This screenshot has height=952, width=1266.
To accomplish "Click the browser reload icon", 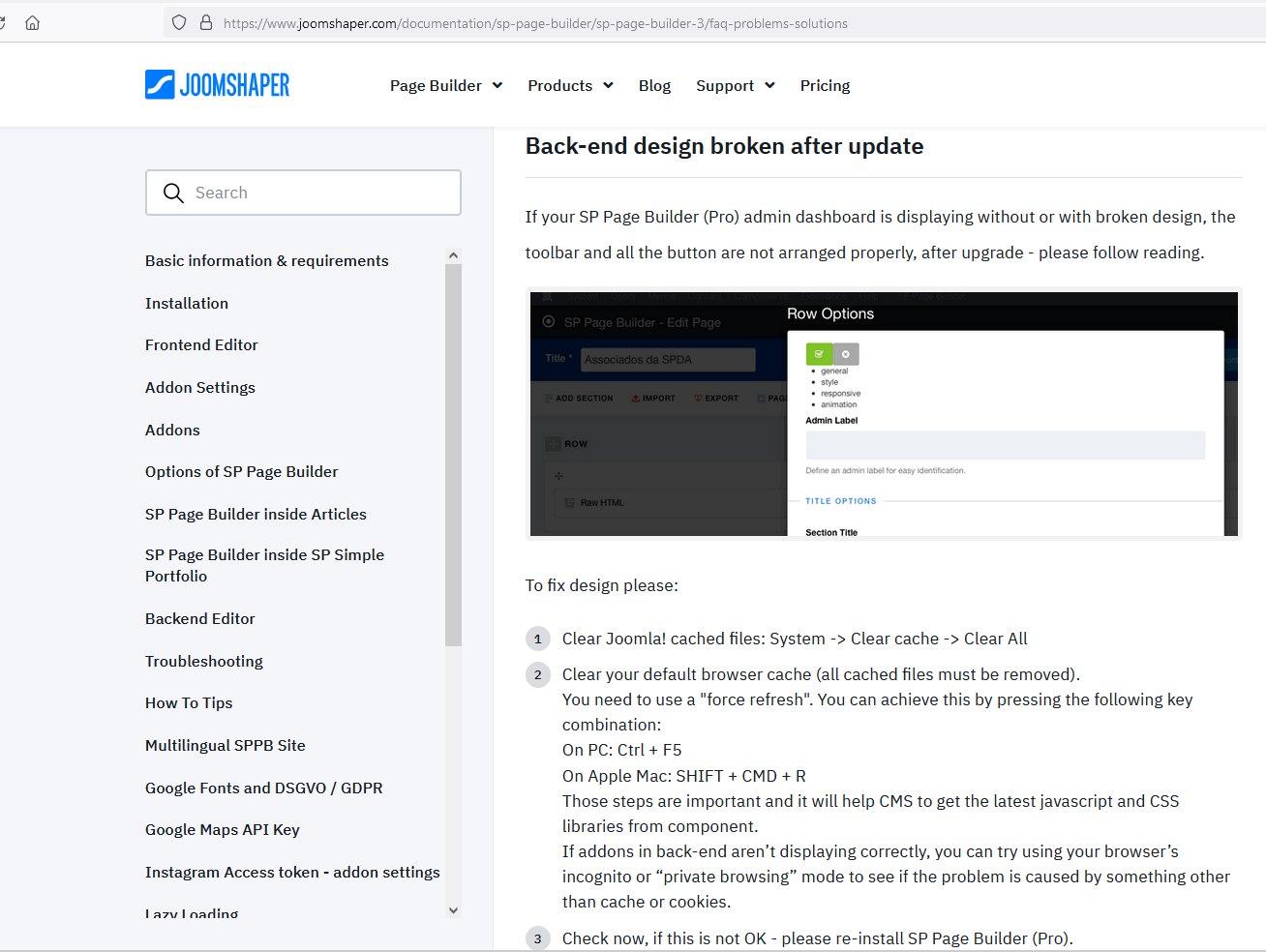I will click(x=3, y=23).
